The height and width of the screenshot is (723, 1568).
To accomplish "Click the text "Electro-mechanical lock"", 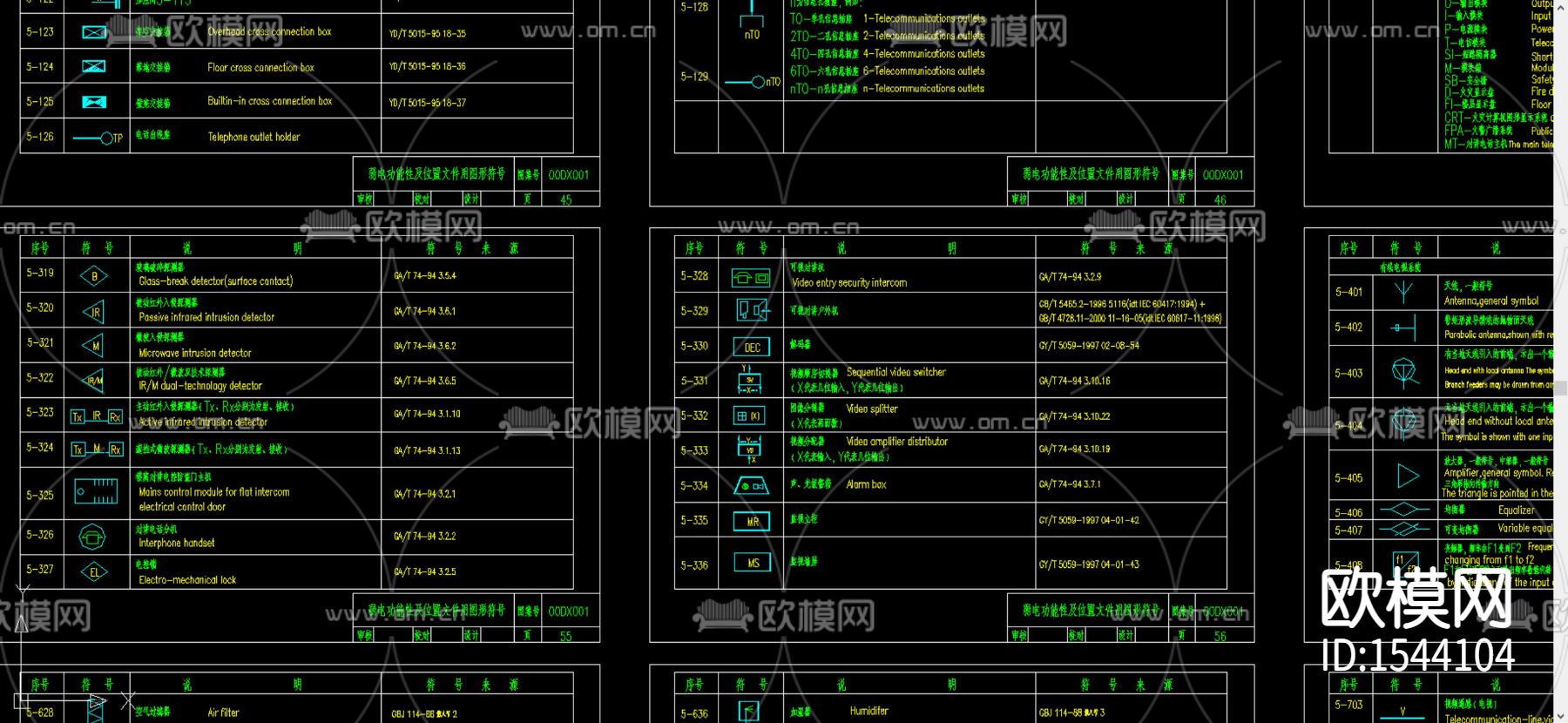I will [187, 579].
